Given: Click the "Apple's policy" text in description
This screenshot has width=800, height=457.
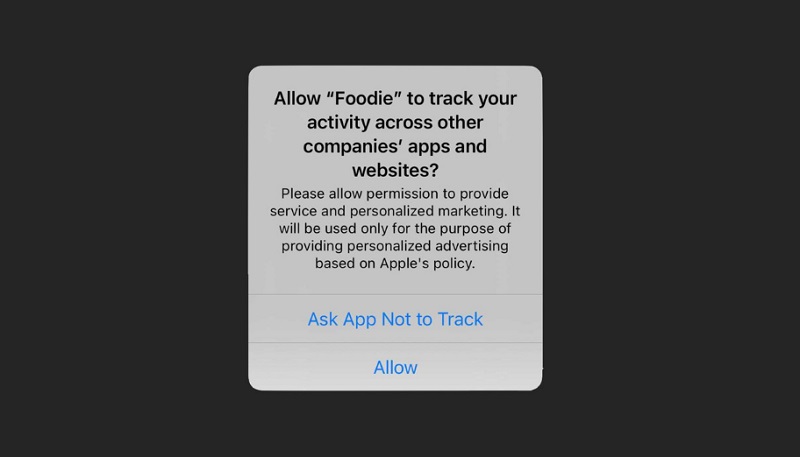Looking at the screenshot, I should 427,263.
